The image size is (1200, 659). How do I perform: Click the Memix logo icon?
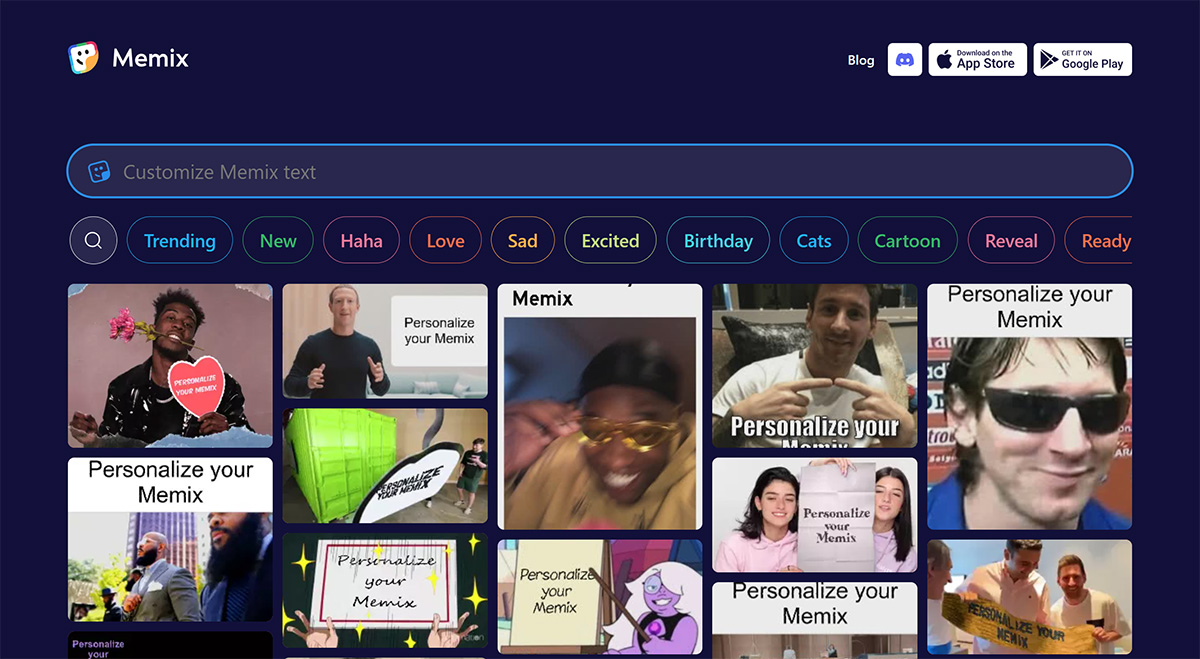(x=85, y=58)
